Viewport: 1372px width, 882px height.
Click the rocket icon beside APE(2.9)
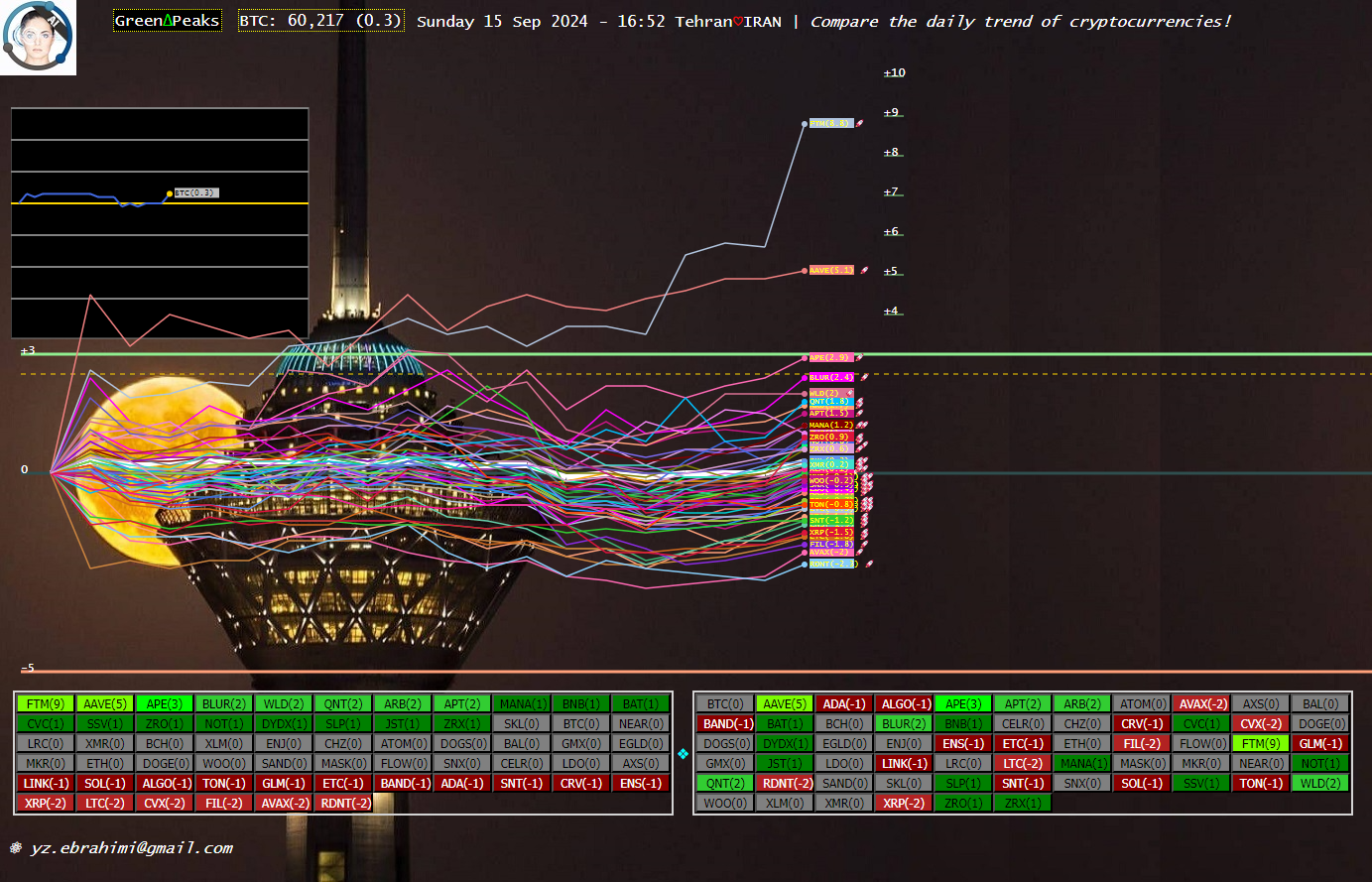(x=859, y=357)
